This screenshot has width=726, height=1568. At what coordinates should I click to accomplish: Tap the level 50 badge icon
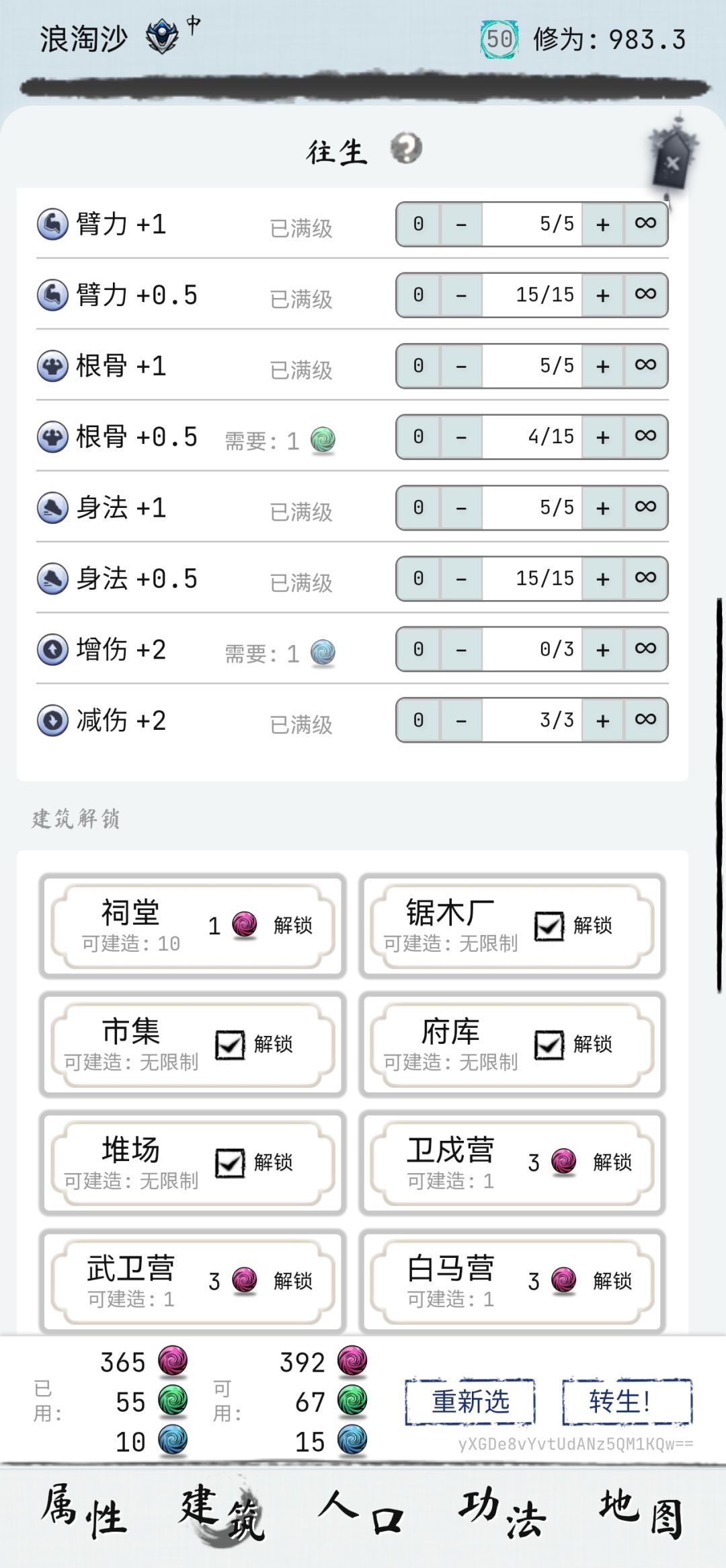click(499, 39)
